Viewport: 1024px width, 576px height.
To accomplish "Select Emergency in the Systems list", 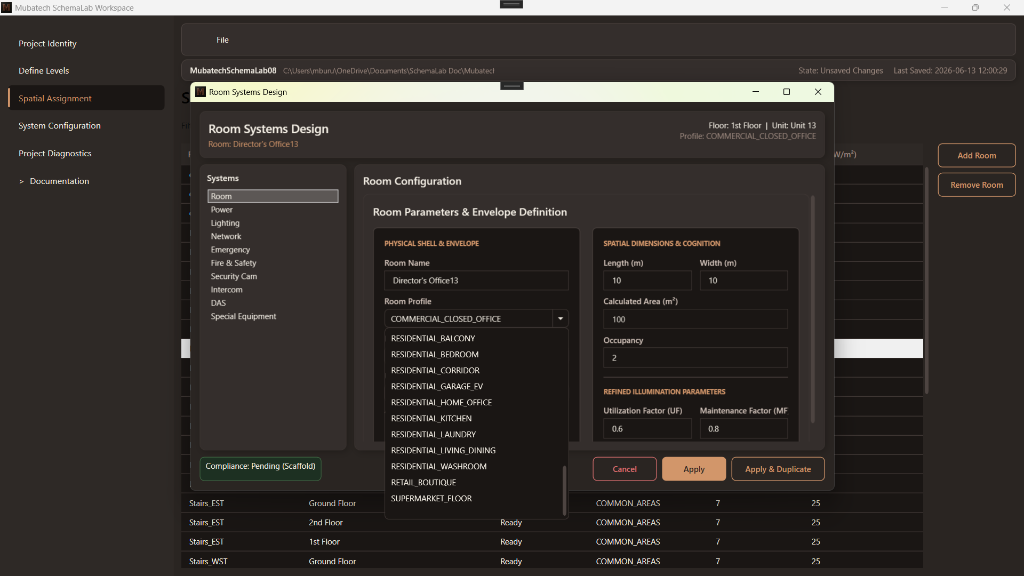I will click(x=273, y=249).
